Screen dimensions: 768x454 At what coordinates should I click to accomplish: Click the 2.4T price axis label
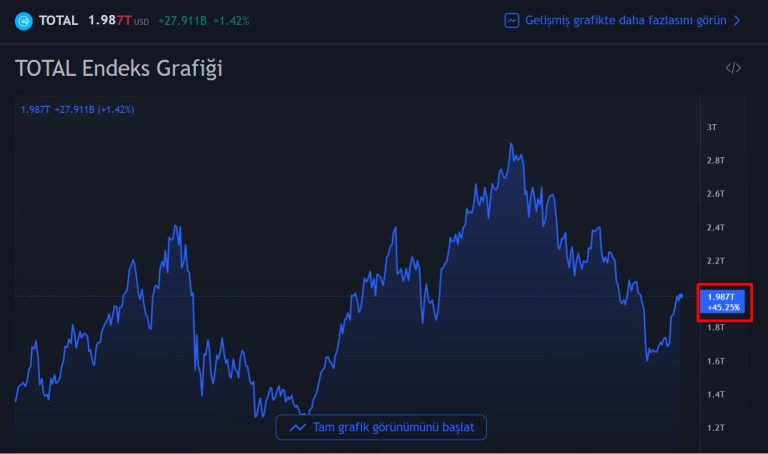716,227
